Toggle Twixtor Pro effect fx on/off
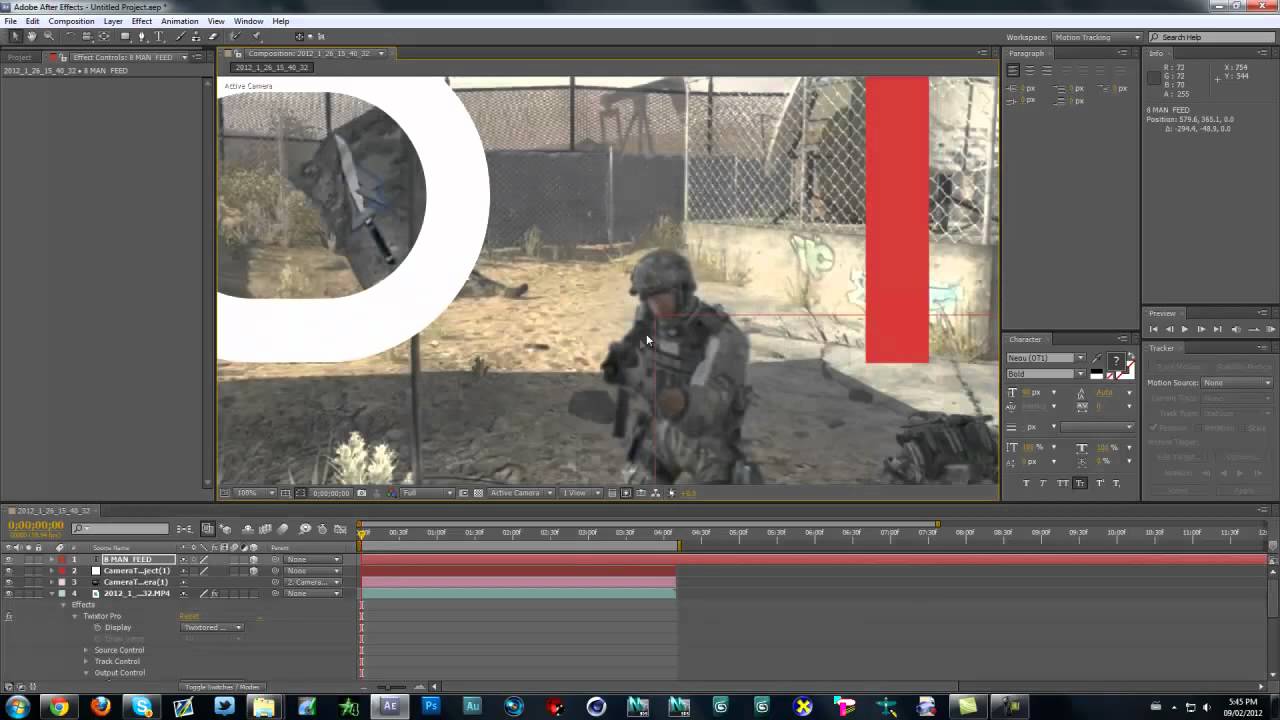This screenshot has height=720, width=1280. coord(8,616)
